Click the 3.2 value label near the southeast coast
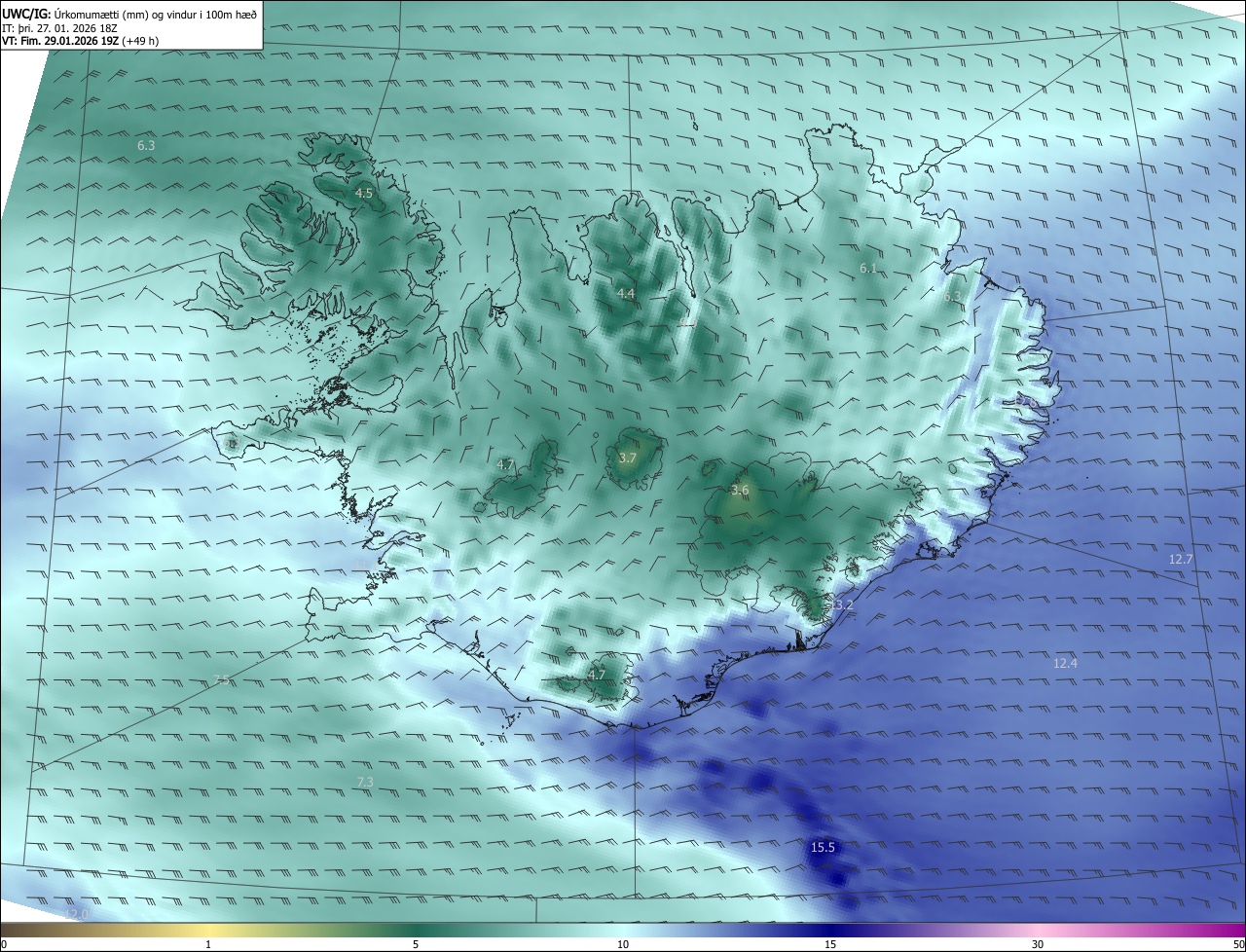1246x952 pixels. pyautogui.click(x=844, y=604)
